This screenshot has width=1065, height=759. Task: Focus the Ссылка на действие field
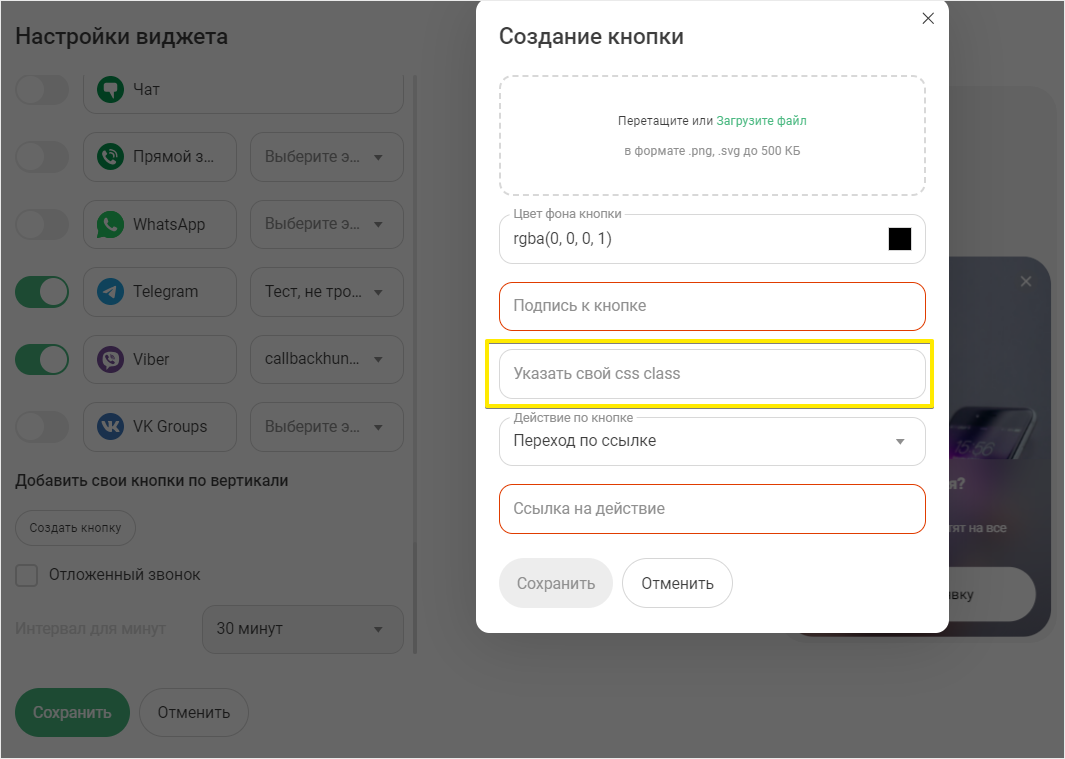pyautogui.click(x=712, y=508)
